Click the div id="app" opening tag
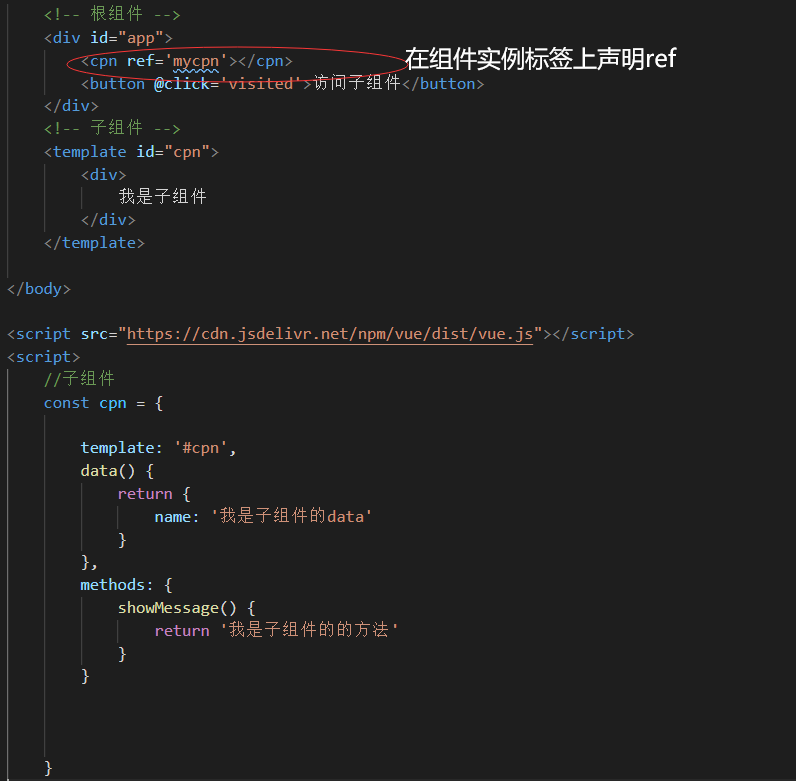This screenshot has width=796, height=781. pyautogui.click(x=108, y=38)
